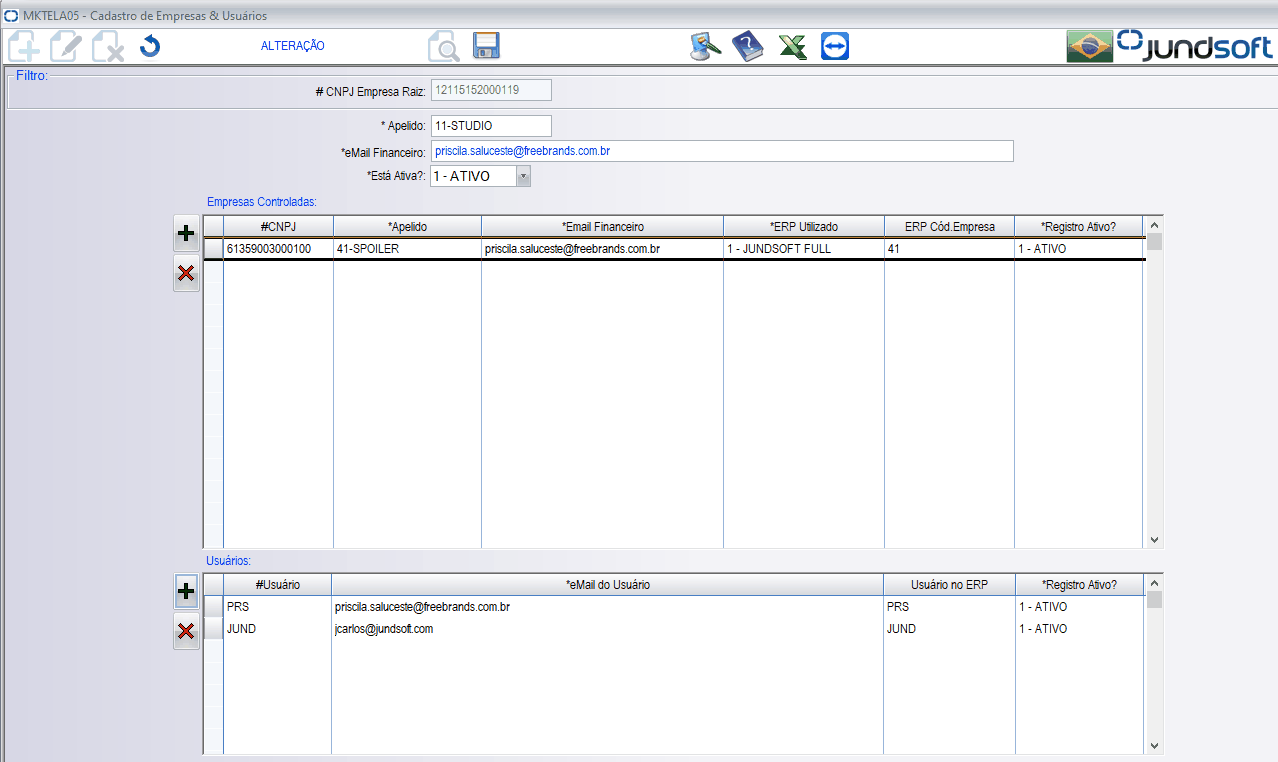This screenshot has width=1278, height=762.
Task: Save changes with the floppy disk icon
Action: [x=486, y=46]
